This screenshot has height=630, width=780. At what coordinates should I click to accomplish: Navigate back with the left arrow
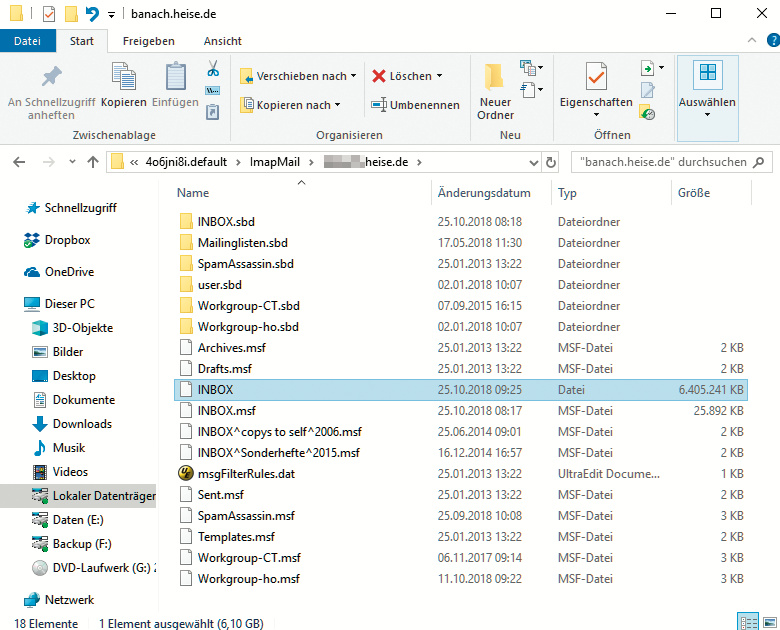pos(19,162)
